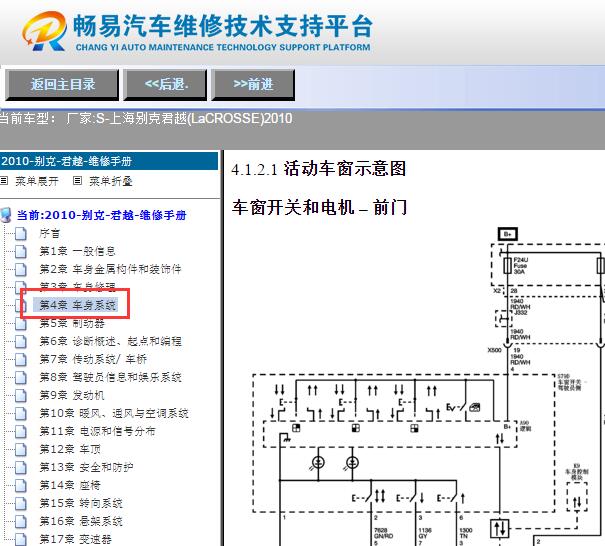Screen dimensions: 605x546
Task: Click the 当前车型 S-上海别克君越 text
Action: [x=146, y=118]
